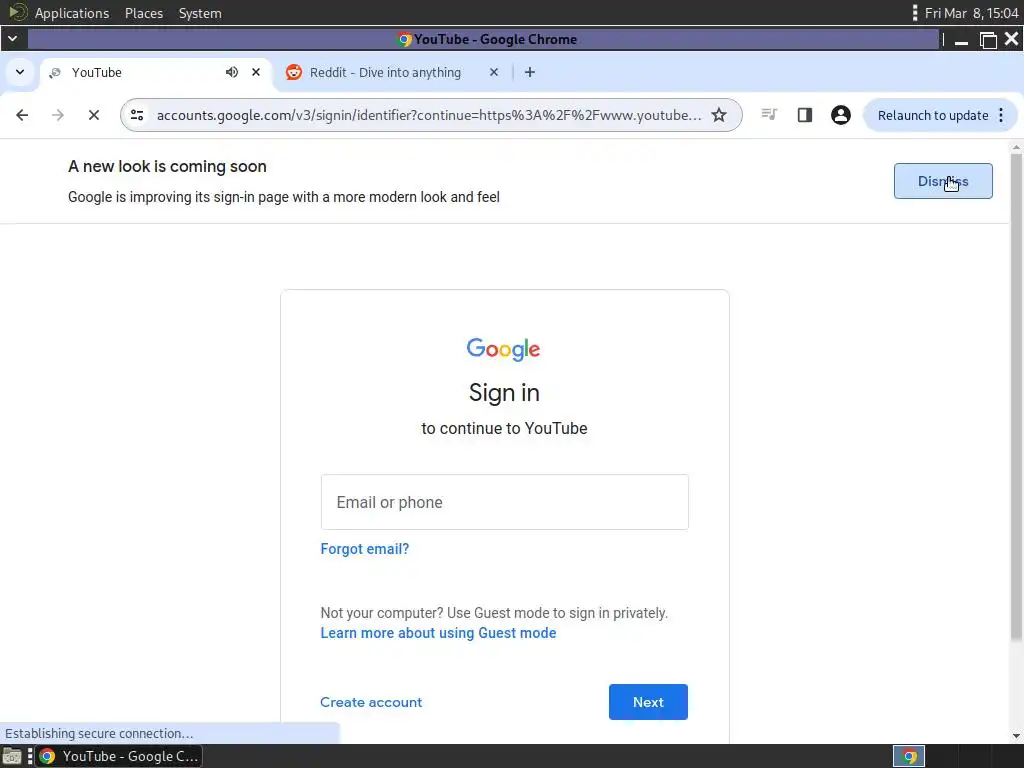1024x768 pixels.
Task: Click the Email or phone field
Action: (504, 502)
